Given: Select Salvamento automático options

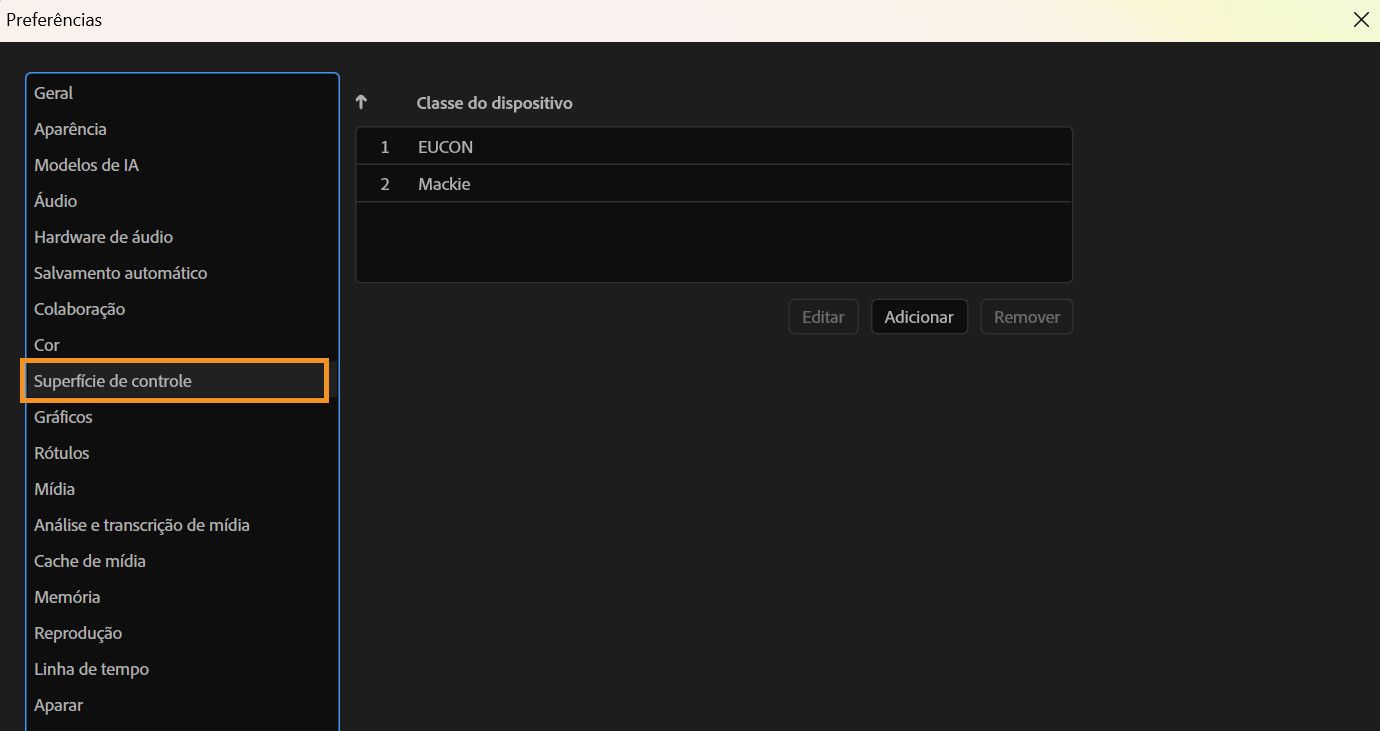Looking at the screenshot, I should coord(120,272).
